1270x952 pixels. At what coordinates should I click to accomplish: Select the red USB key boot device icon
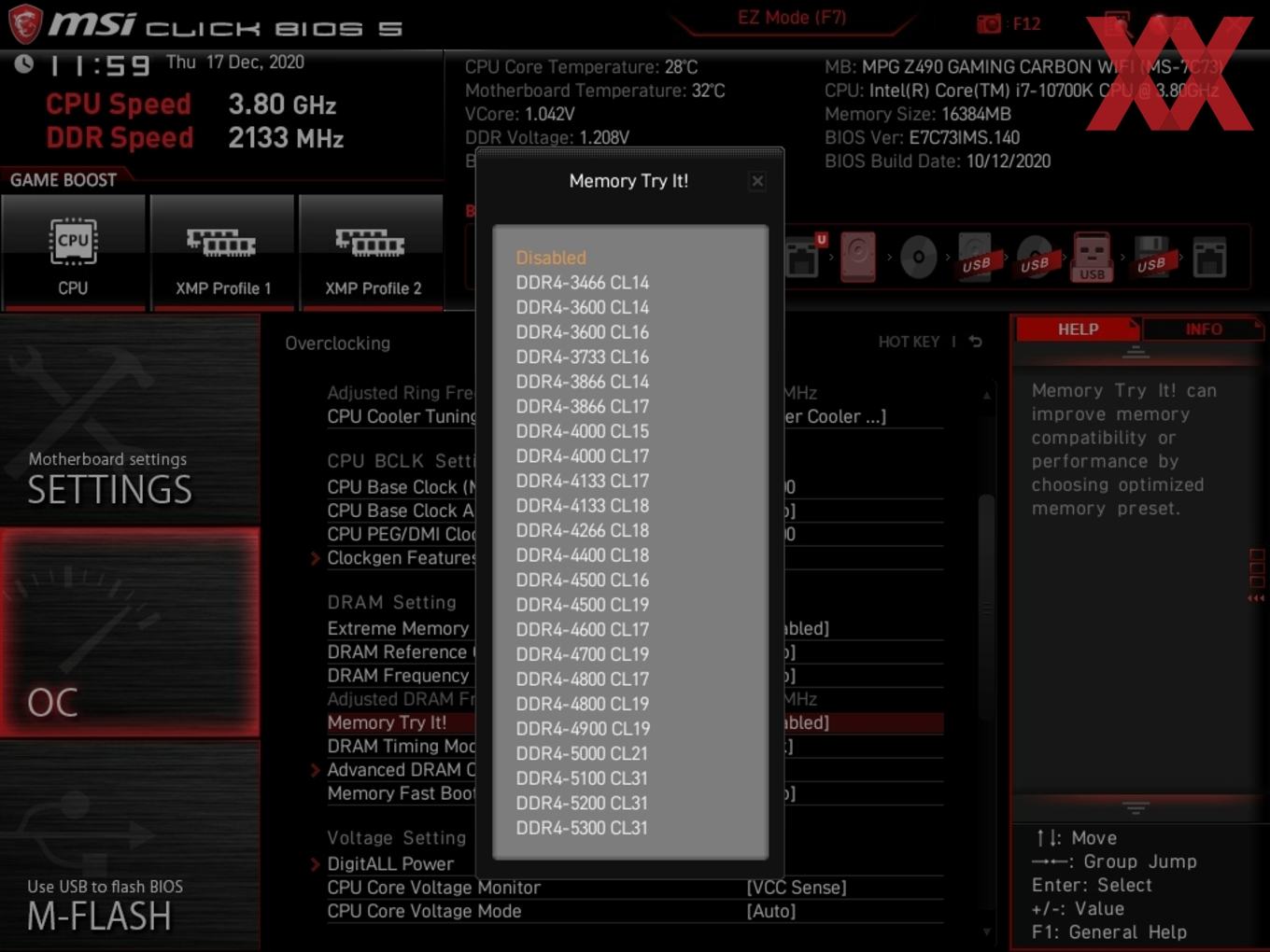(1092, 257)
